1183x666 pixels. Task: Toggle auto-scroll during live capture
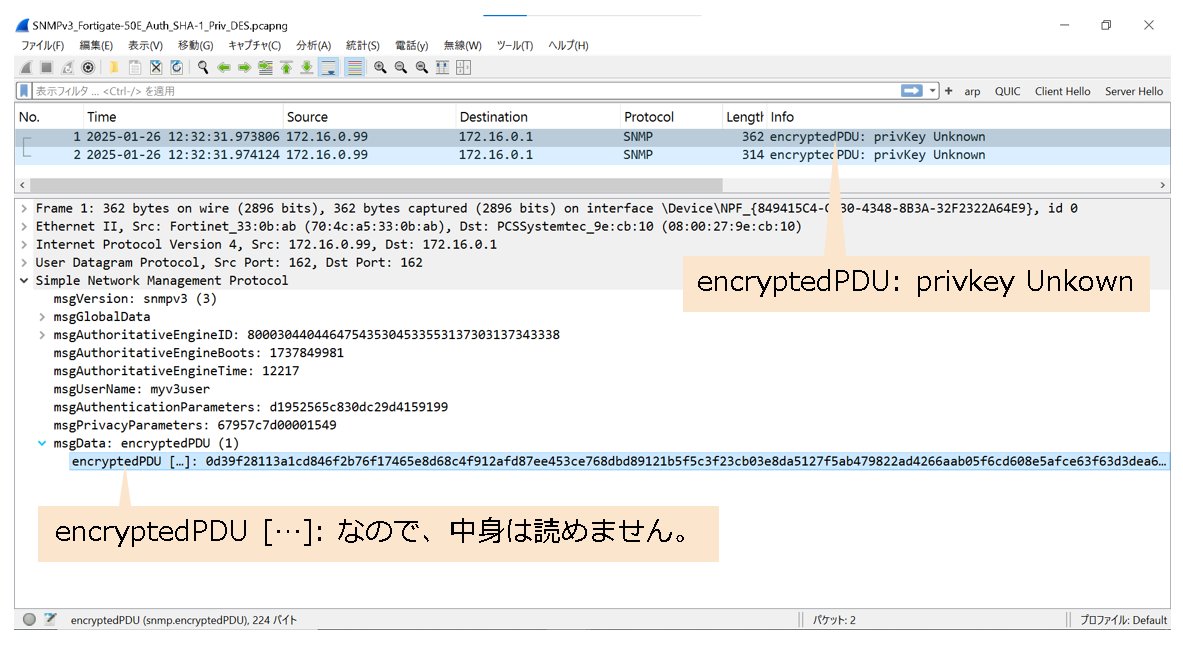point(329,68)
